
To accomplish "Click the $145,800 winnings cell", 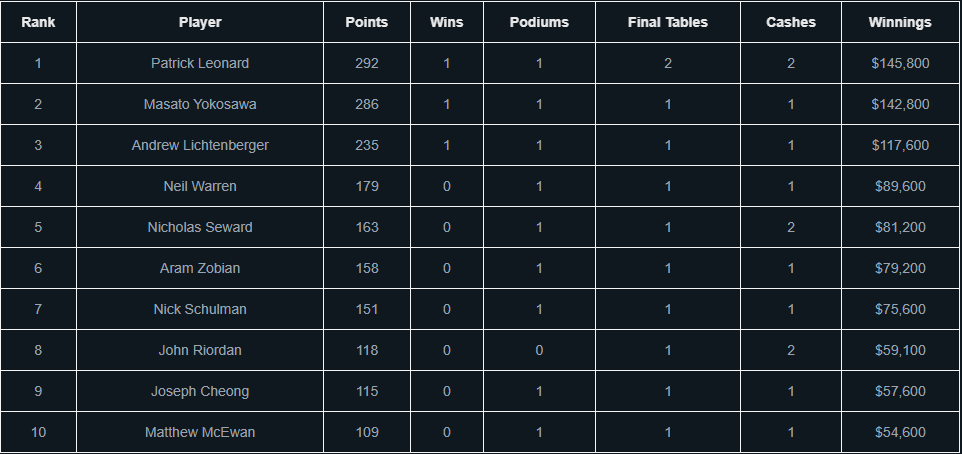I will tap(900, 63).
